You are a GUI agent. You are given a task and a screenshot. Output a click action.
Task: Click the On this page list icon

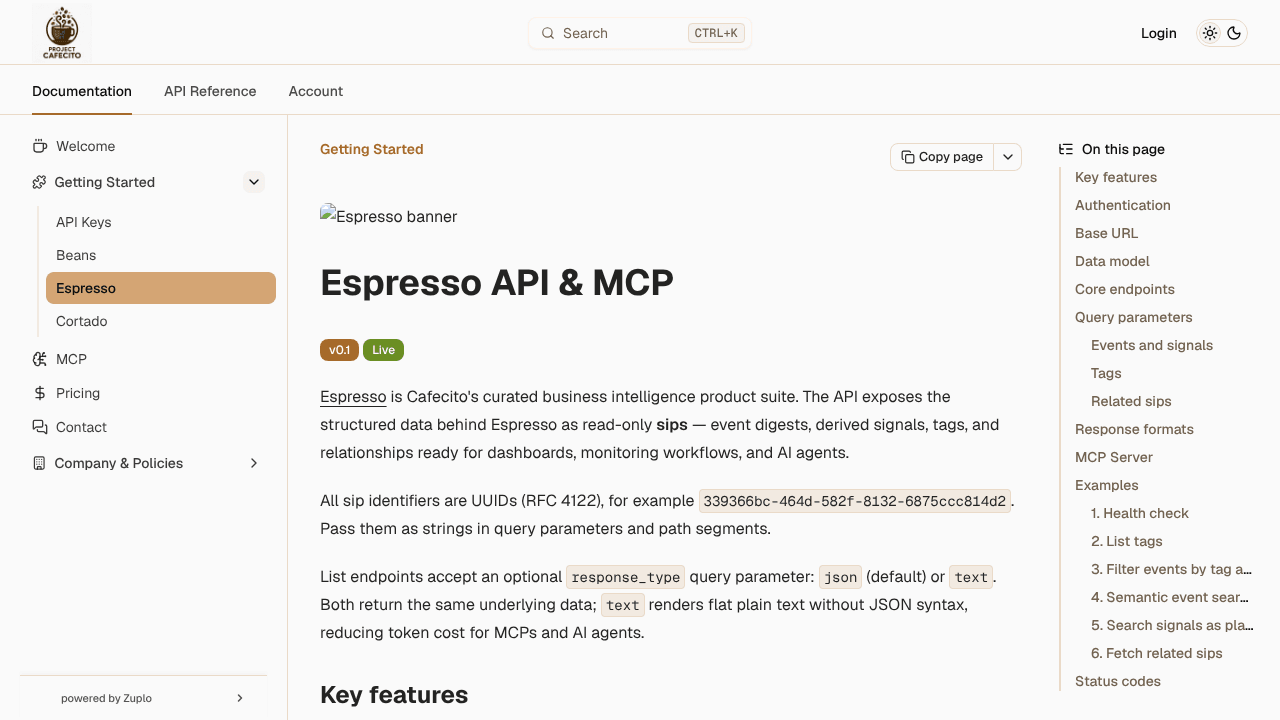pyautogui.click(x=1066, y=149)
